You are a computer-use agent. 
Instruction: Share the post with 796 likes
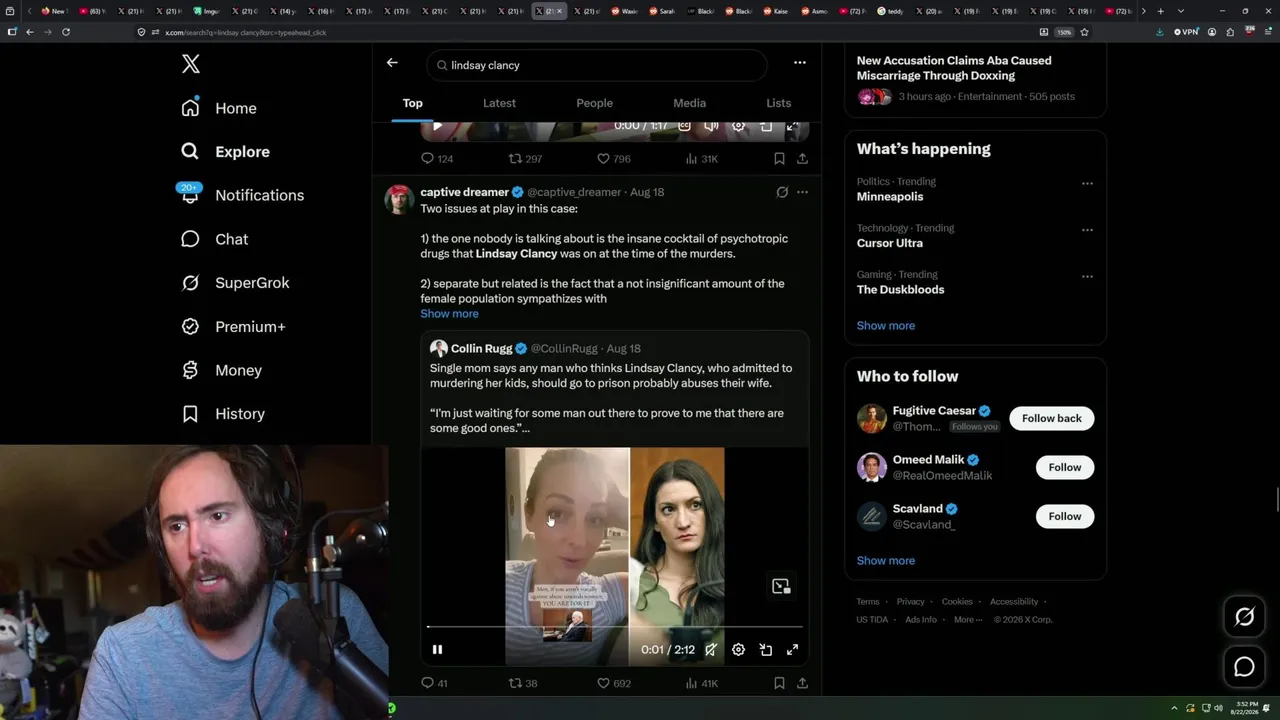point(802,159)
